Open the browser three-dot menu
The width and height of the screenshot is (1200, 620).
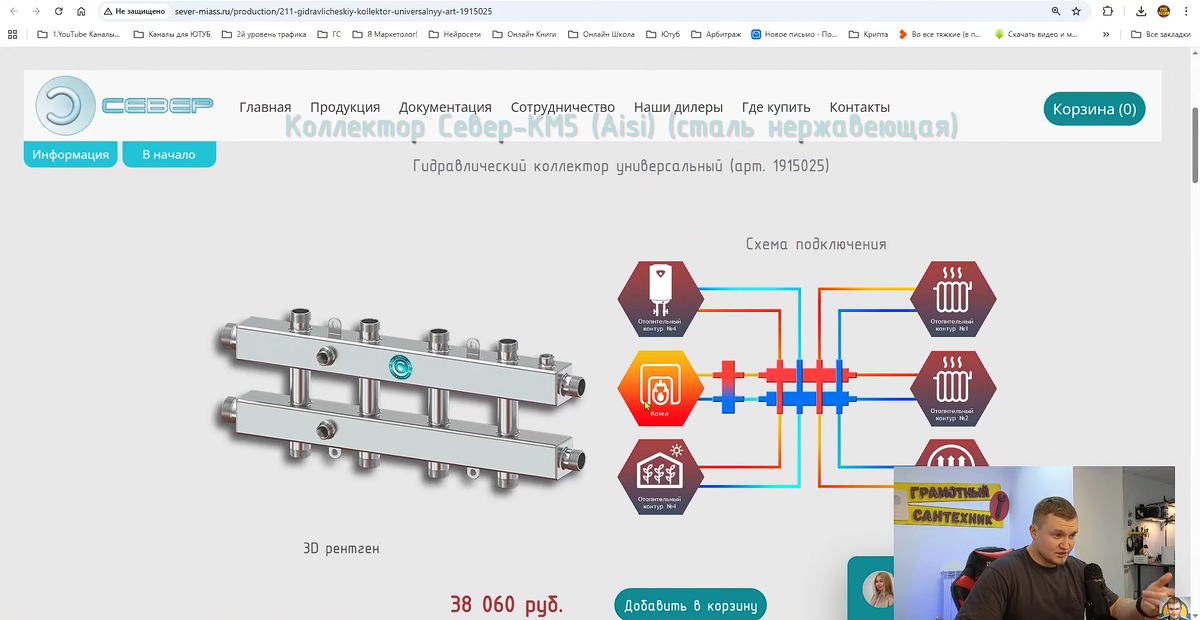coord(1186,11)
